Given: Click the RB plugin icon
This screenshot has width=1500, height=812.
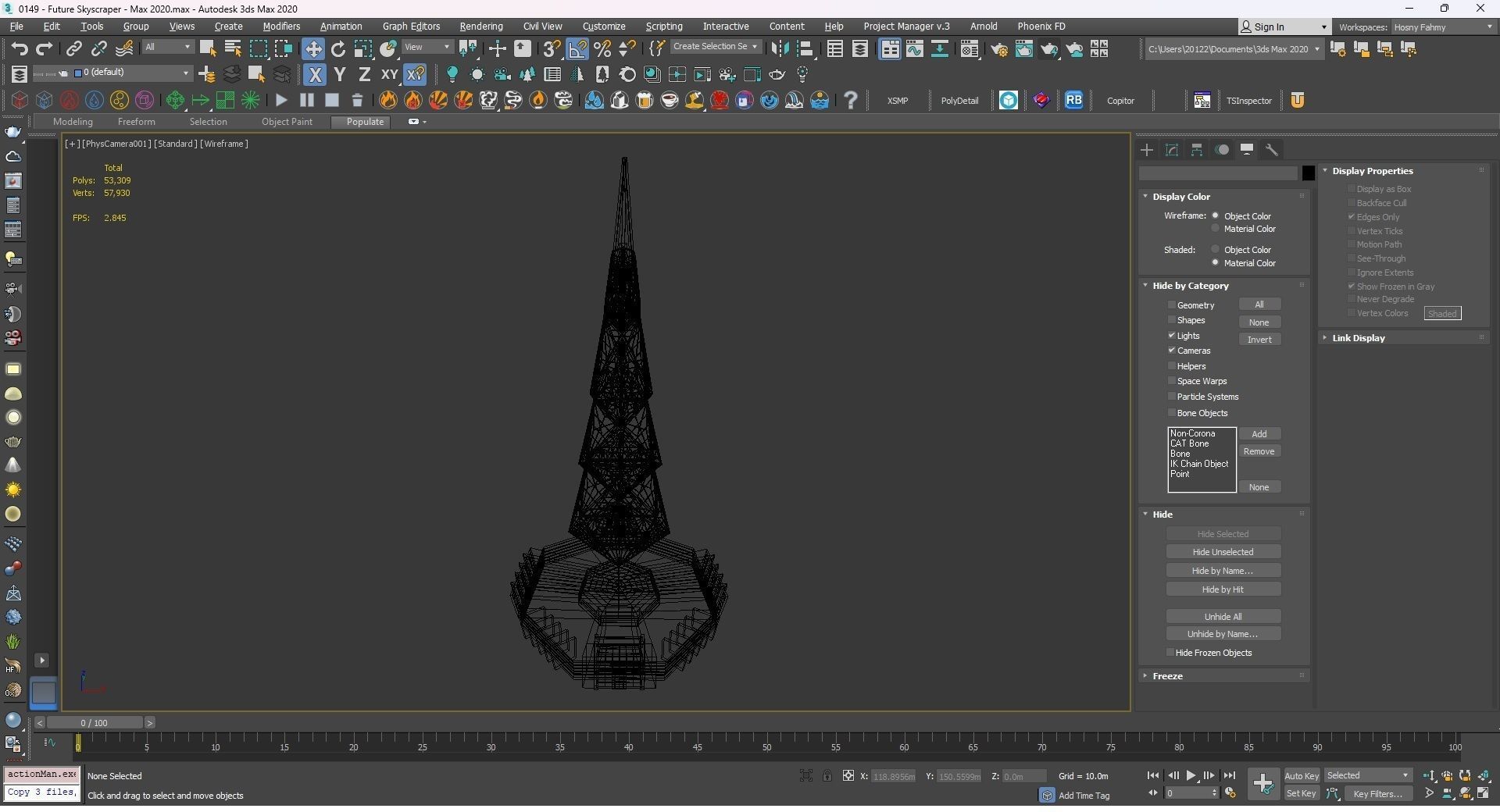Looking at the screenshot, I should click(1074, 100).
